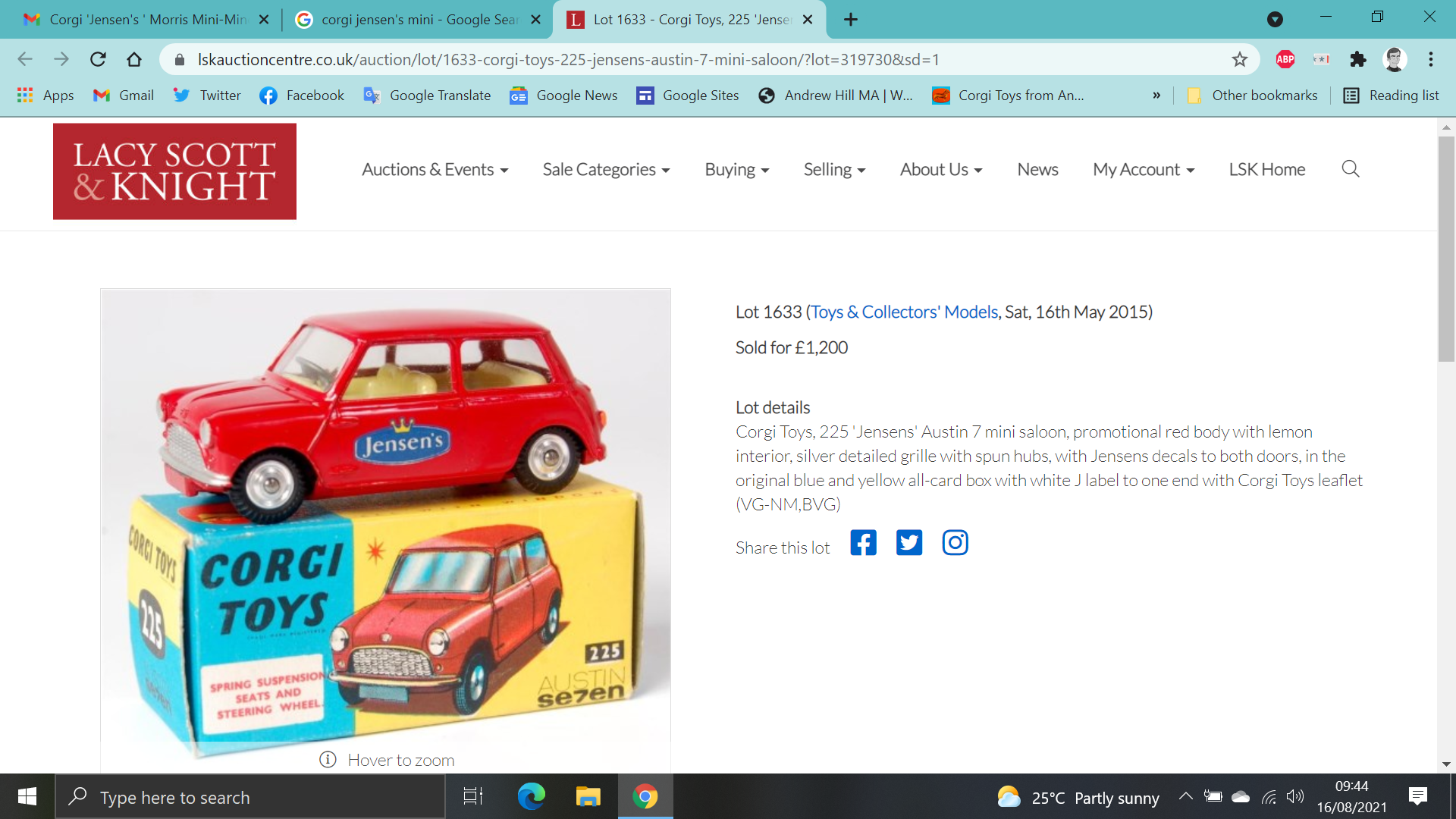Reload the current page
The width and height of the screenshot is (1456, 819).
pos(98,59)
